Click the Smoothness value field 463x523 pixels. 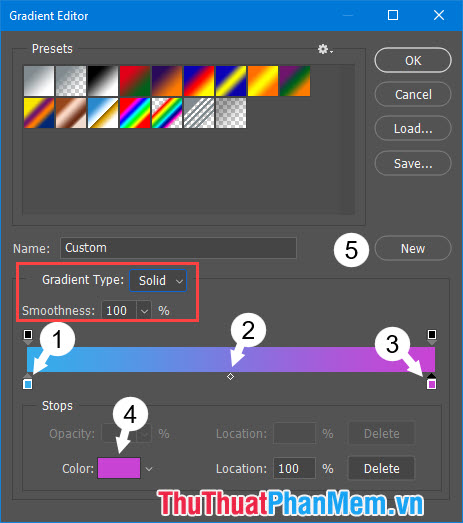(x=119, y=311)
